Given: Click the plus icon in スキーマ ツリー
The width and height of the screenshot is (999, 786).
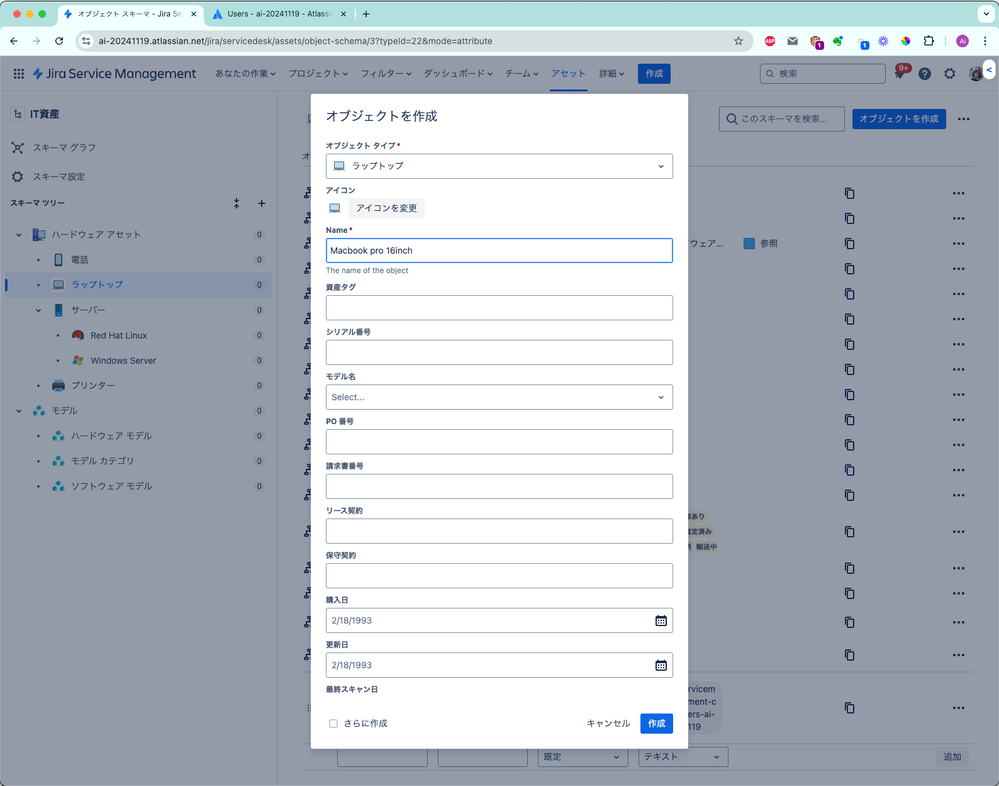Looking at the screenshot, I should [261, 203].
